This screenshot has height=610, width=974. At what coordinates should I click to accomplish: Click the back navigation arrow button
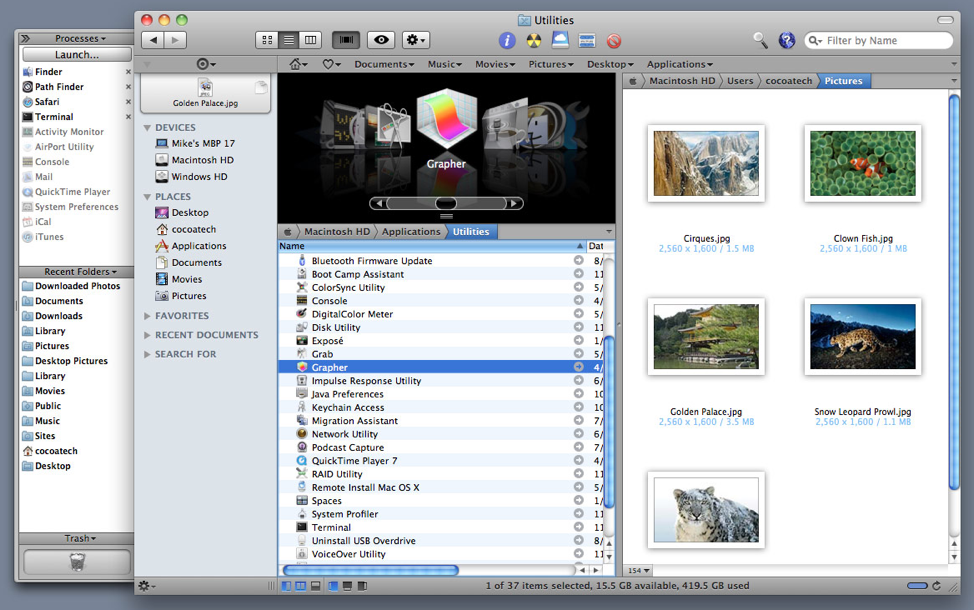click(x=152, y=40)
